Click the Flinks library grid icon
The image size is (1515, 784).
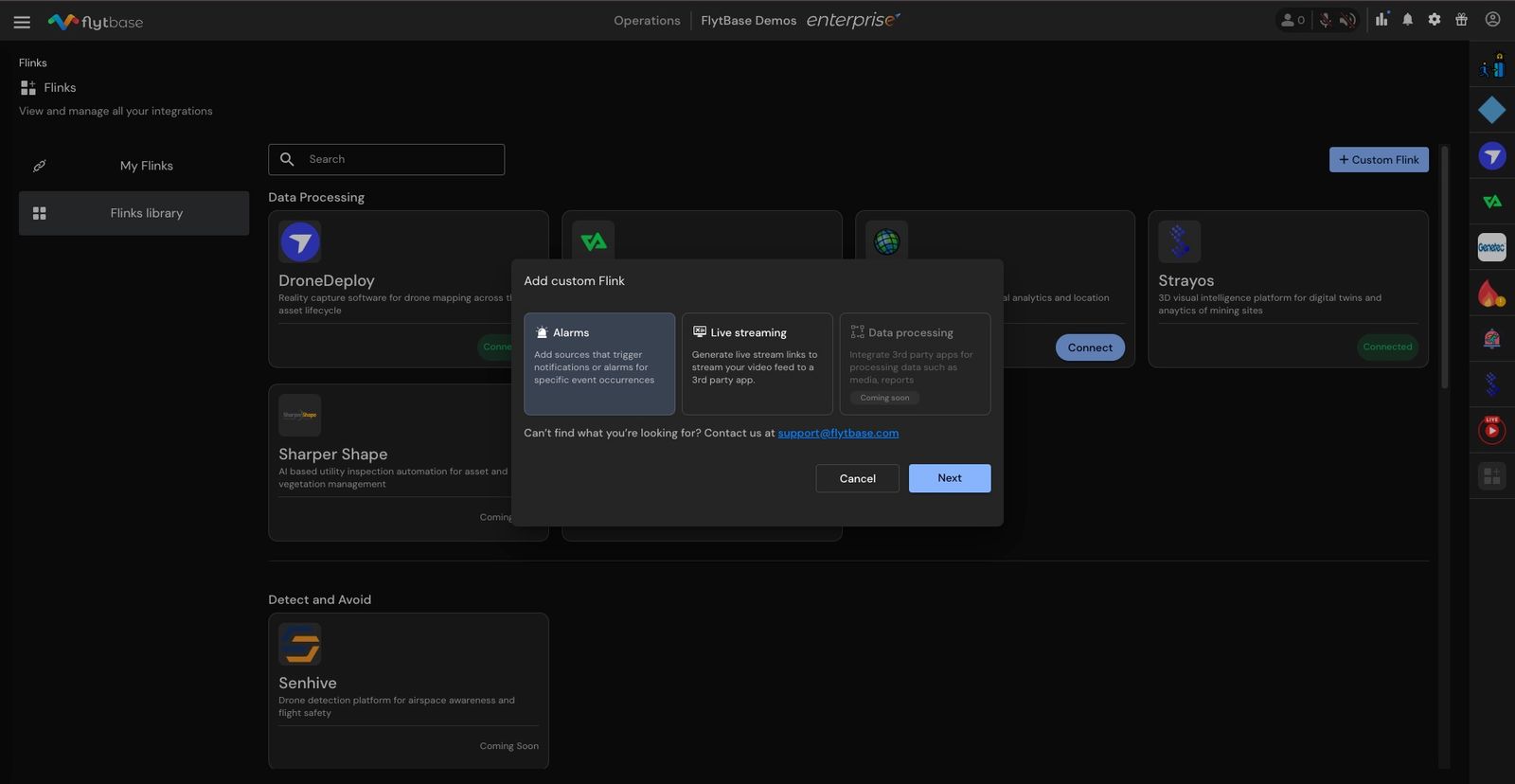40,213
